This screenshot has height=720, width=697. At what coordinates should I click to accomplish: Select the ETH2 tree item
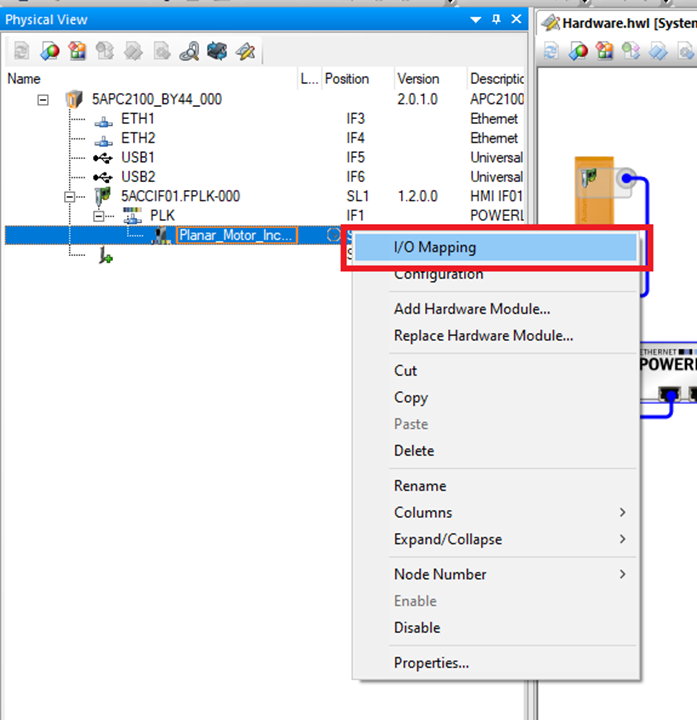tap(138, 138)
